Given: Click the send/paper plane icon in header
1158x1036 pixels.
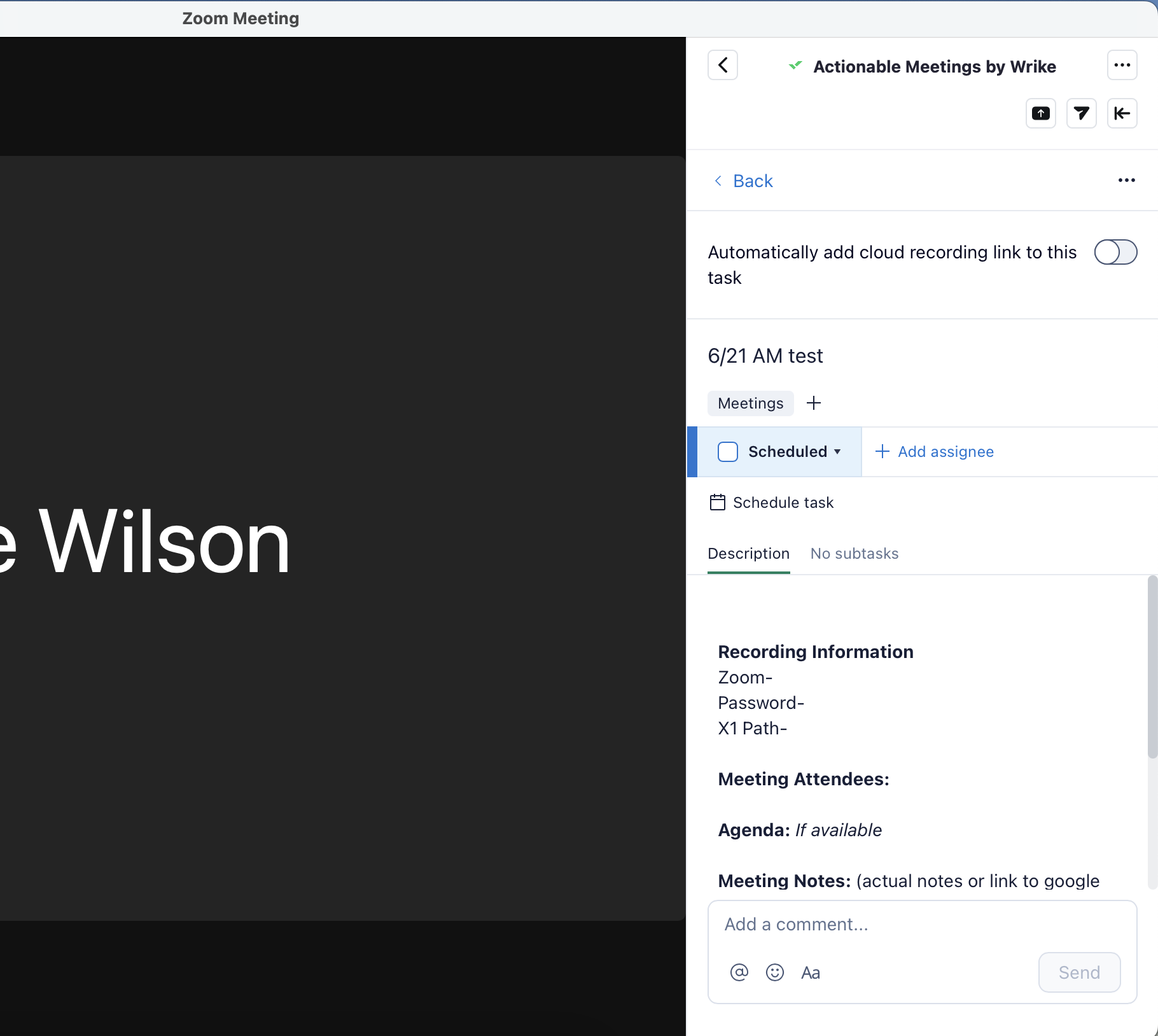Looking at the screenshot, I should coord(1082,113).
